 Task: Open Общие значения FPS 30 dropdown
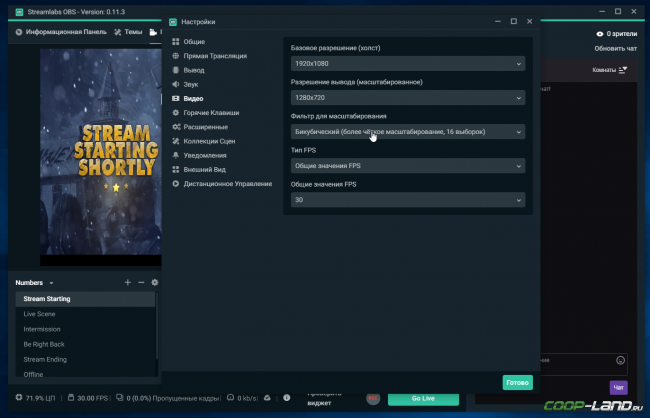pyautogui.click(x=408, y=200)
